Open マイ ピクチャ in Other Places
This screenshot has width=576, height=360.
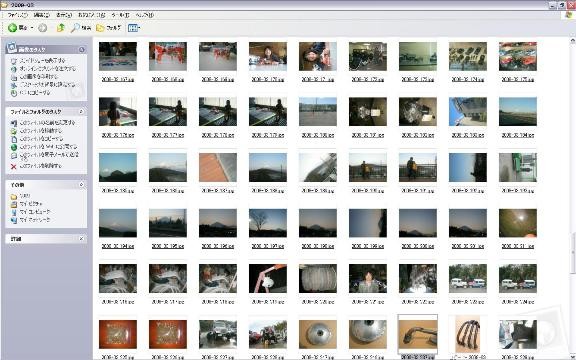point(31,204)
